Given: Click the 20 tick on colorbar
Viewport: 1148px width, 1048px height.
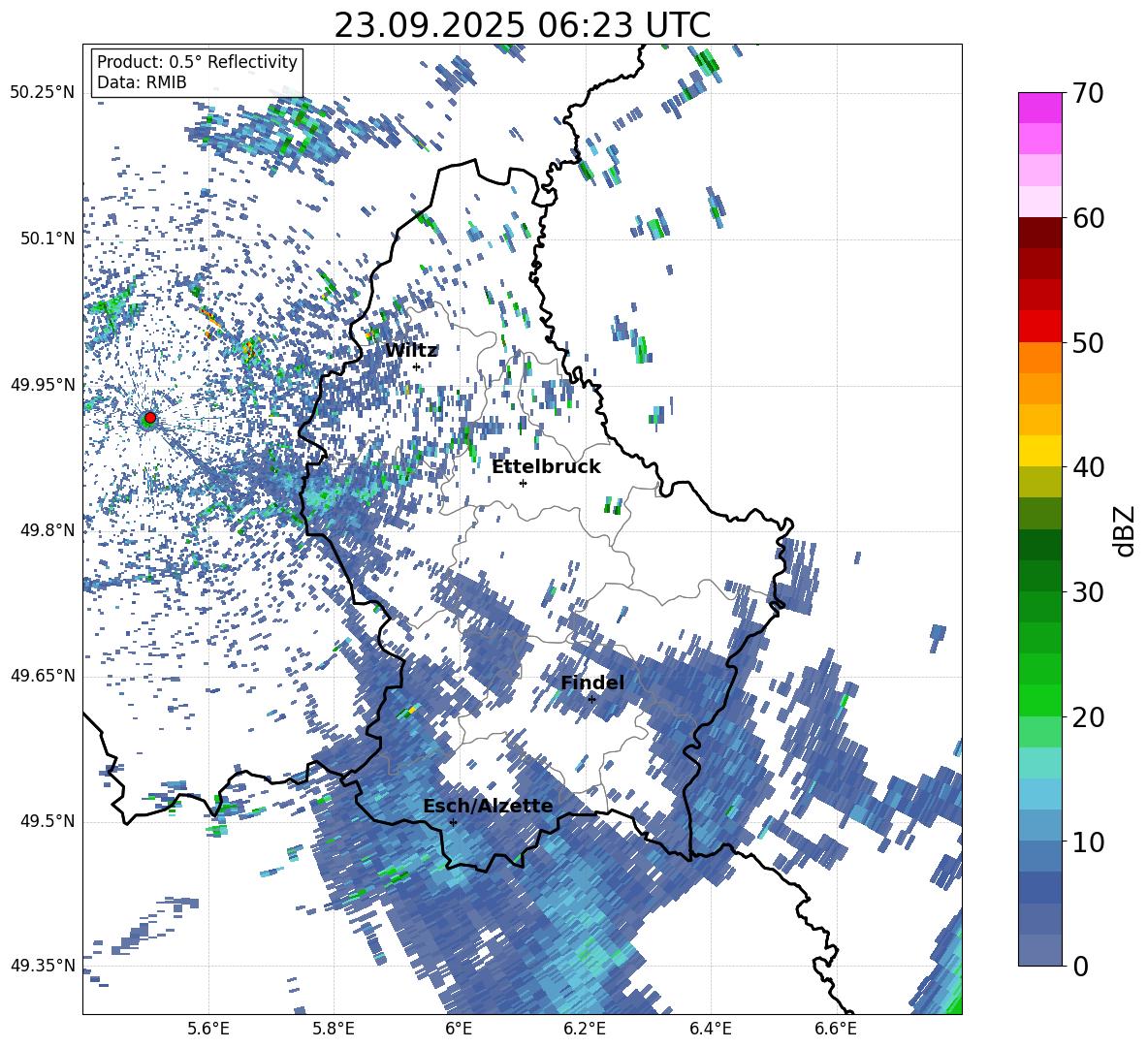Looking at the screenshot, I should coord(1088,716).
